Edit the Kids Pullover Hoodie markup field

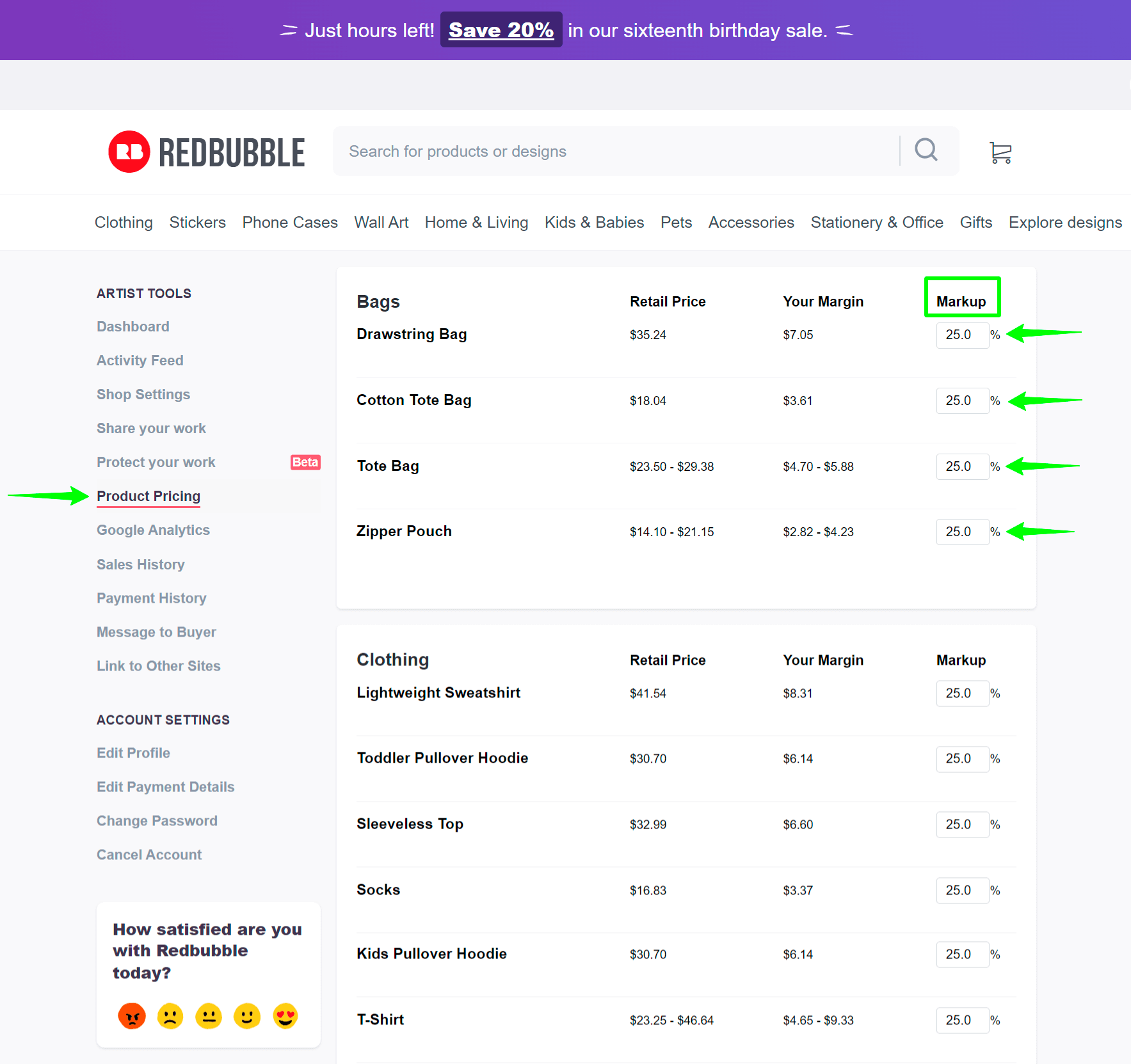963,955
